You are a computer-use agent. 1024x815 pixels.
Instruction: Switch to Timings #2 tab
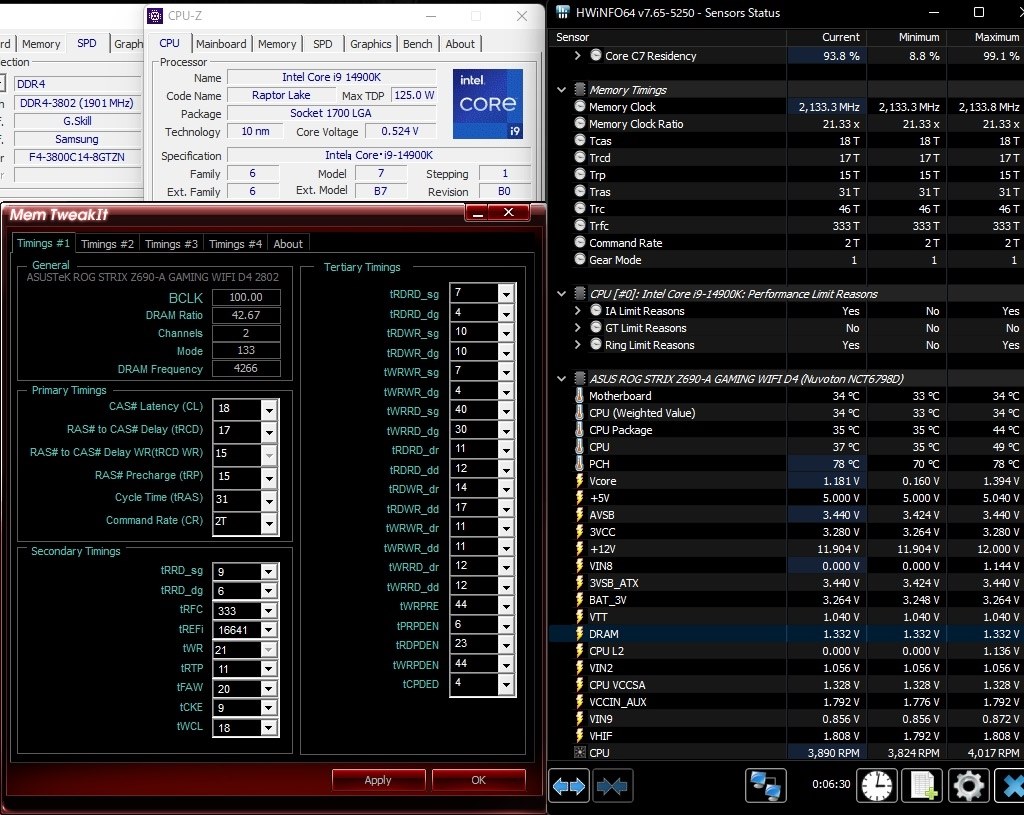point(107,244)
